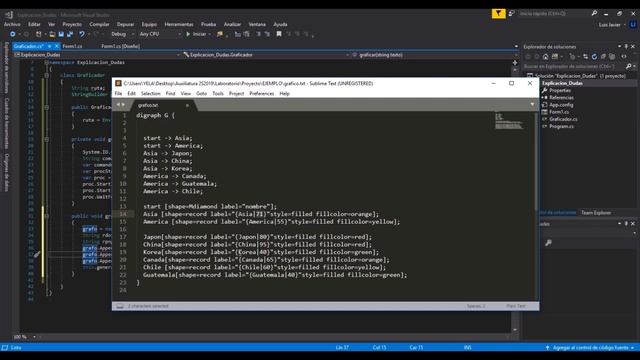
Task: Select Program.cs in Solution Explorer
Action: coord(561,127)
